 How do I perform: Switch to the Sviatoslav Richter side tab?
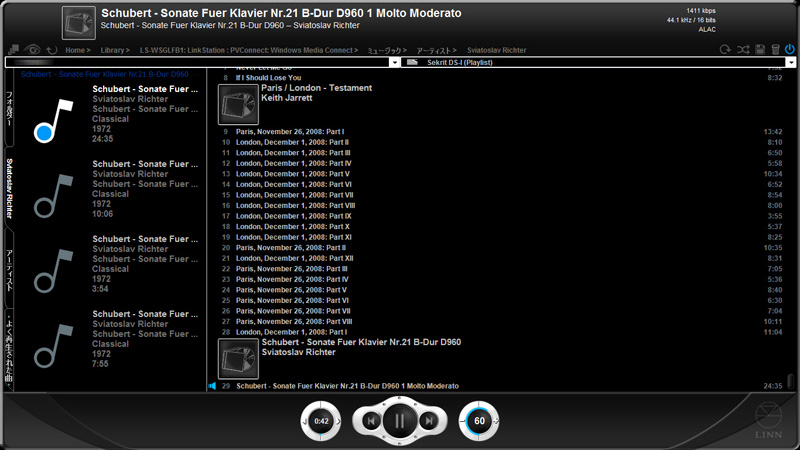click(10, 188)
